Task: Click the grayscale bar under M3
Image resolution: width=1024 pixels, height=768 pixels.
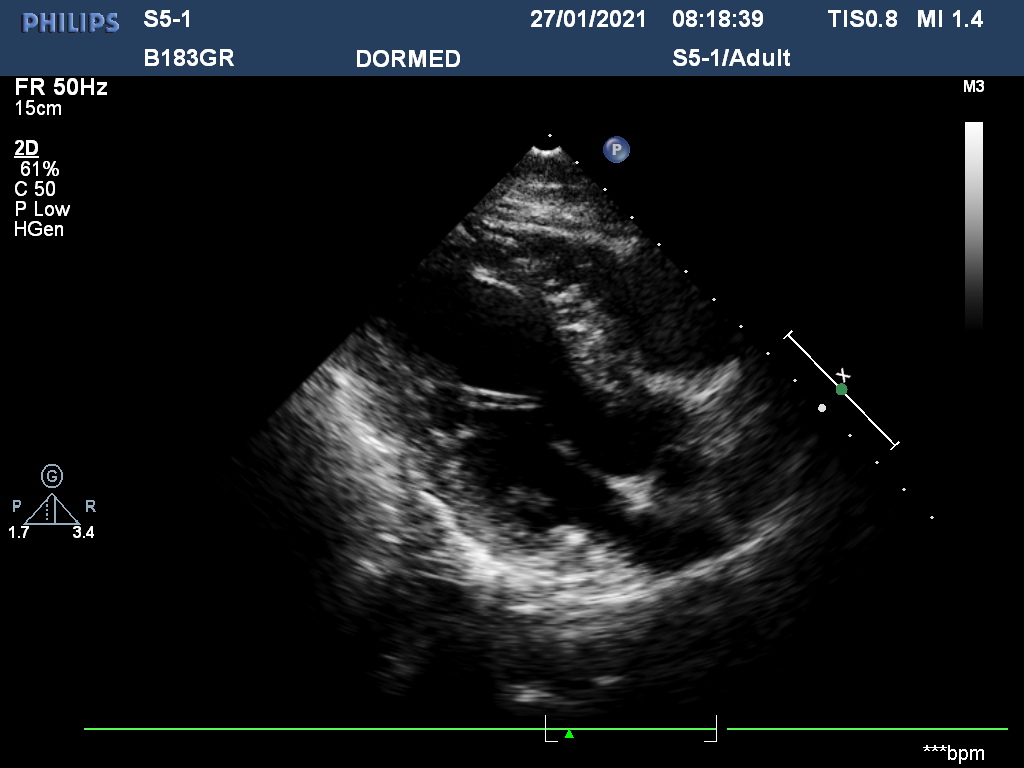Action: point(973,224)
